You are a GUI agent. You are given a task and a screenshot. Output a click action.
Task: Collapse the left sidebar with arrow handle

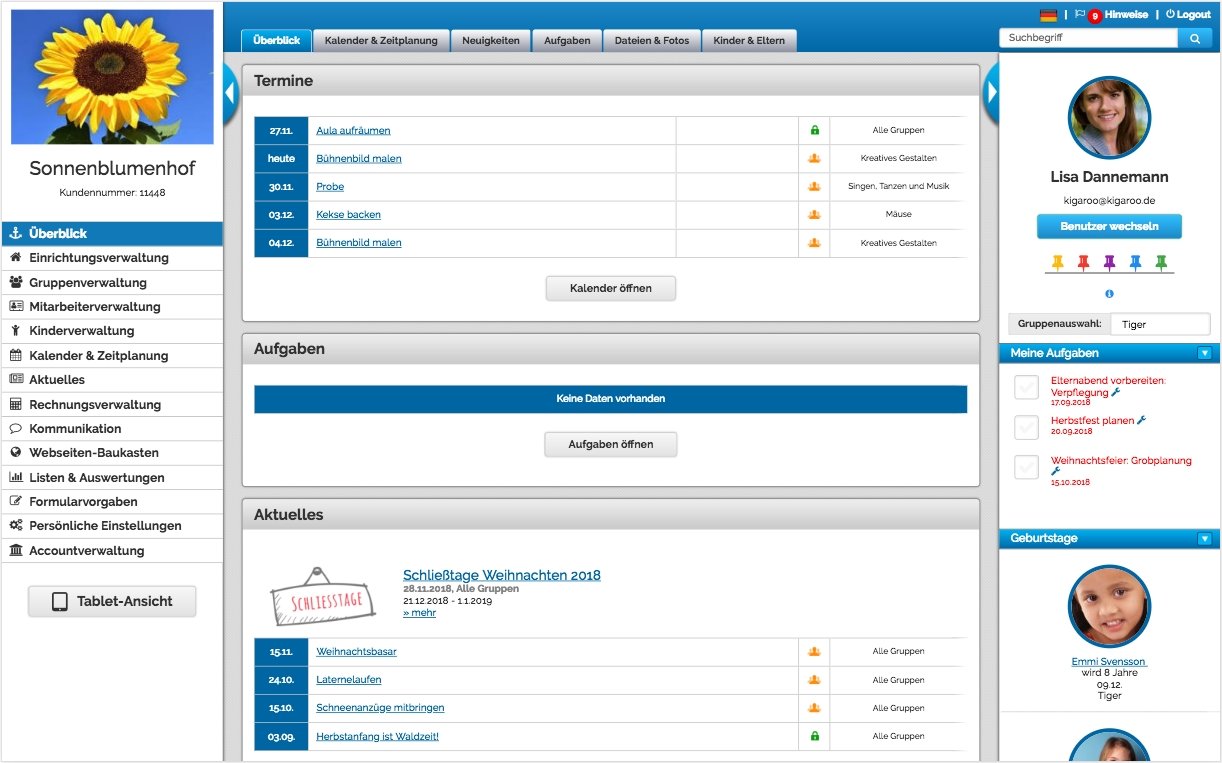click(x=230, y=93)
